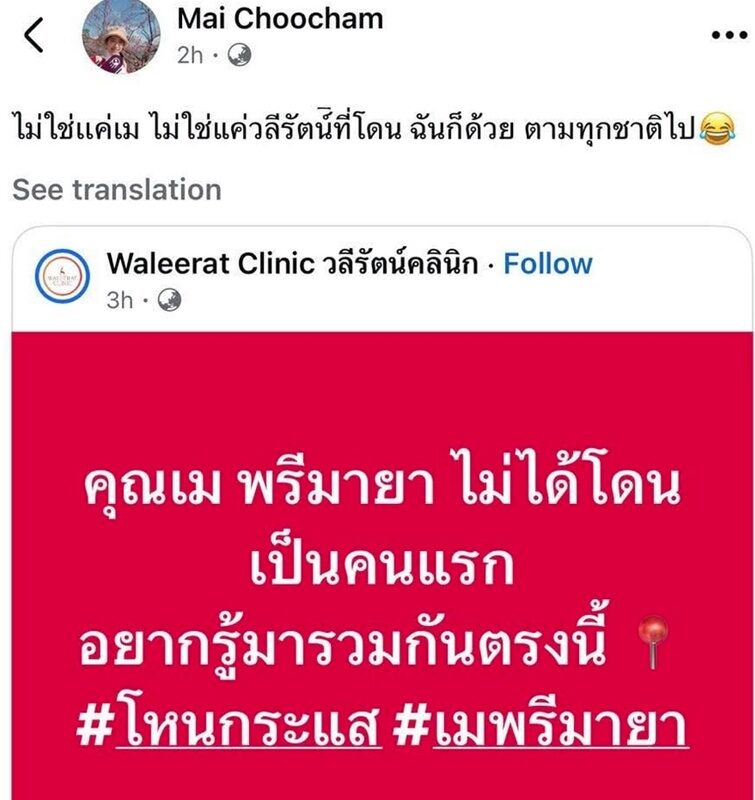755x800 pixels.
Task: Click headline text คุณเม พรีมายา ไม่ได้โดน
Action: point(382,484)
